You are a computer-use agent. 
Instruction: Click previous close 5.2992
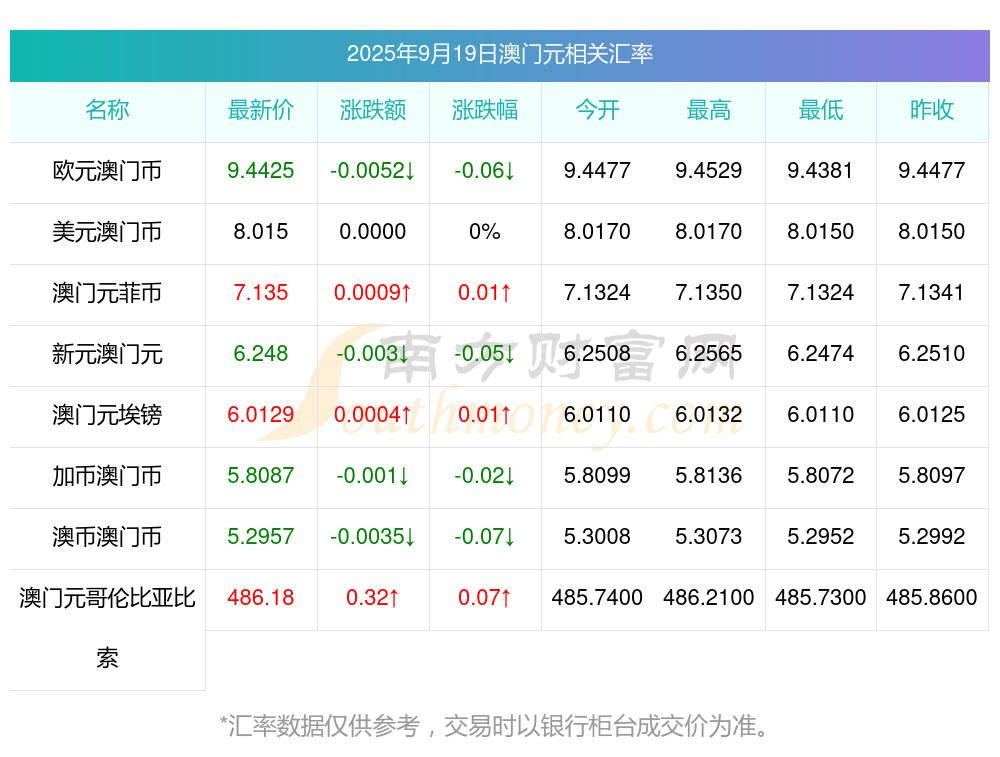pyautogui.click(x=931, y=536)
